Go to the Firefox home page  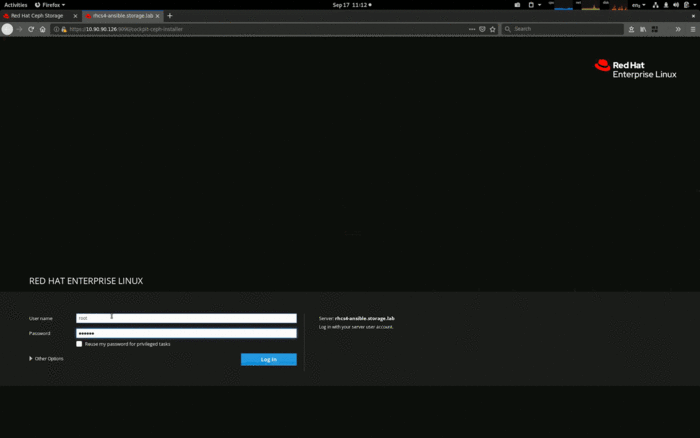[43, 29]
